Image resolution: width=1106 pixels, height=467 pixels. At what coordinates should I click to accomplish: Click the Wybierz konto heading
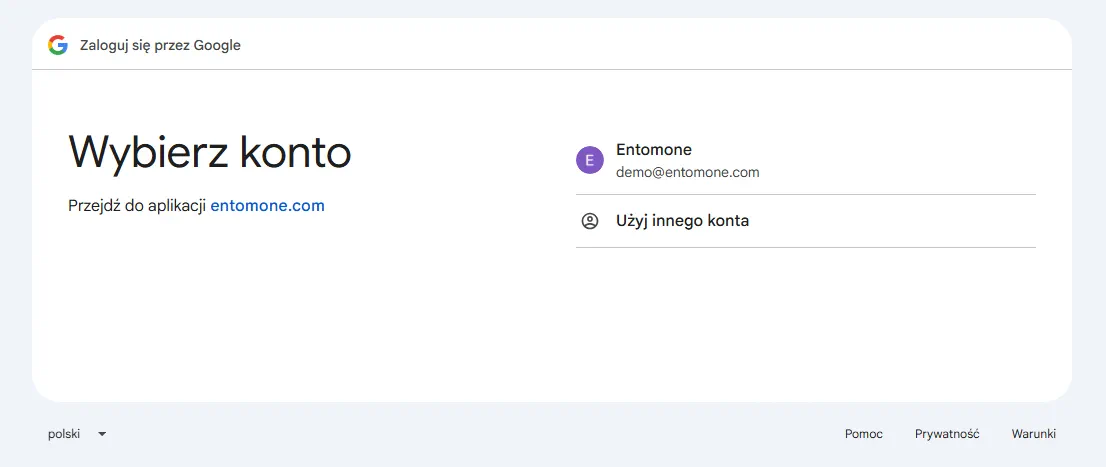pos(209,152)
